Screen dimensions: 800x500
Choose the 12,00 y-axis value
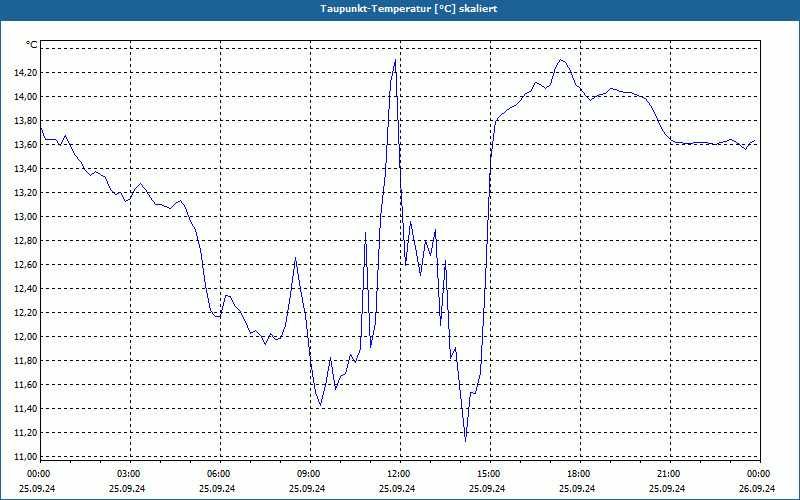(25, 336)
